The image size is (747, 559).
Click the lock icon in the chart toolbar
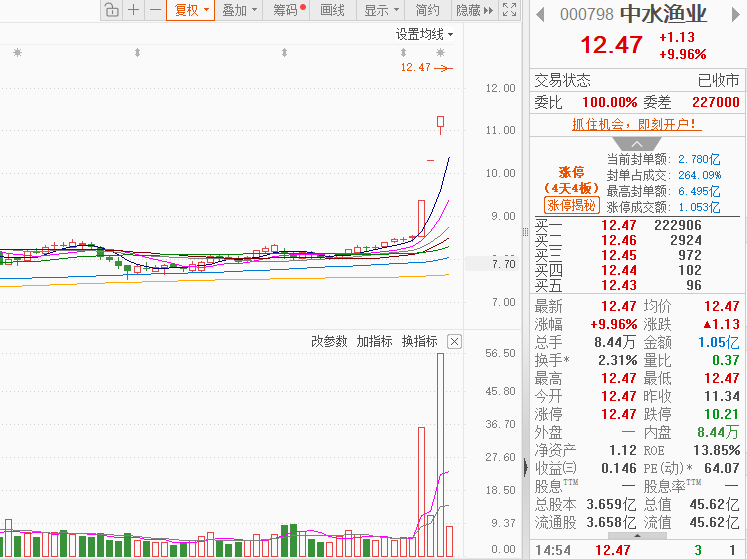[111, 10]
